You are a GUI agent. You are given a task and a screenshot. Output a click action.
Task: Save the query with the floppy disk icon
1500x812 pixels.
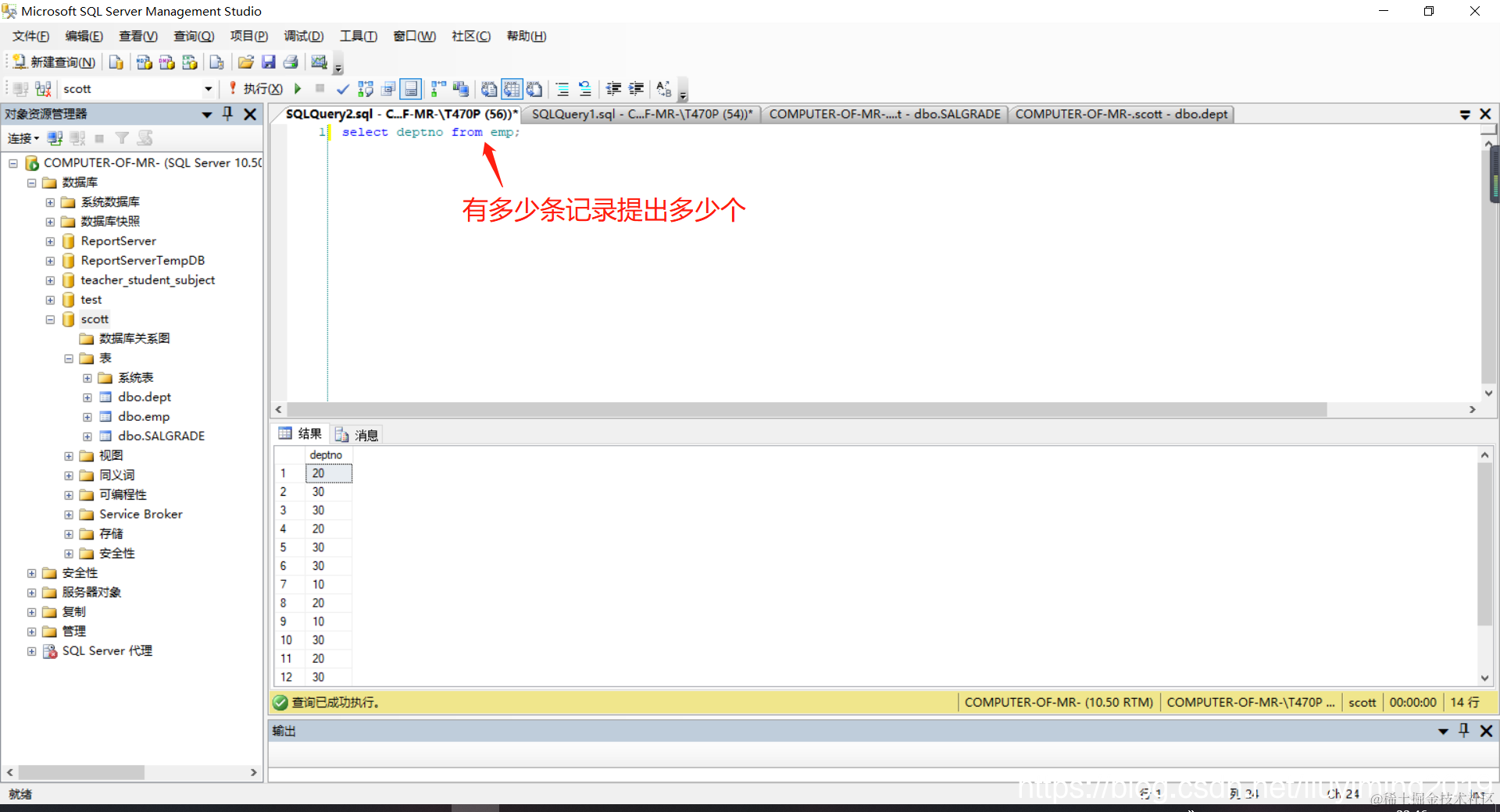point(269,62)
